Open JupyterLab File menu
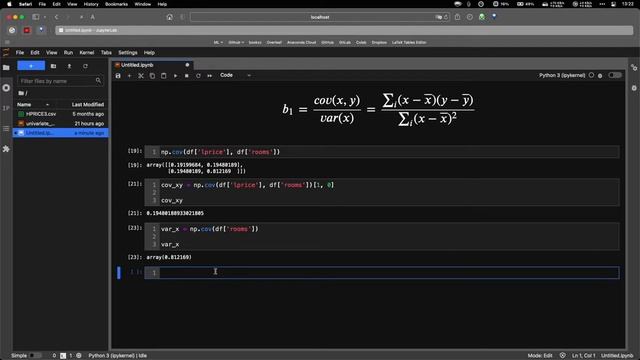Image resolution: width=640 pixels, height=360 pixels. (x=20, y=53)
